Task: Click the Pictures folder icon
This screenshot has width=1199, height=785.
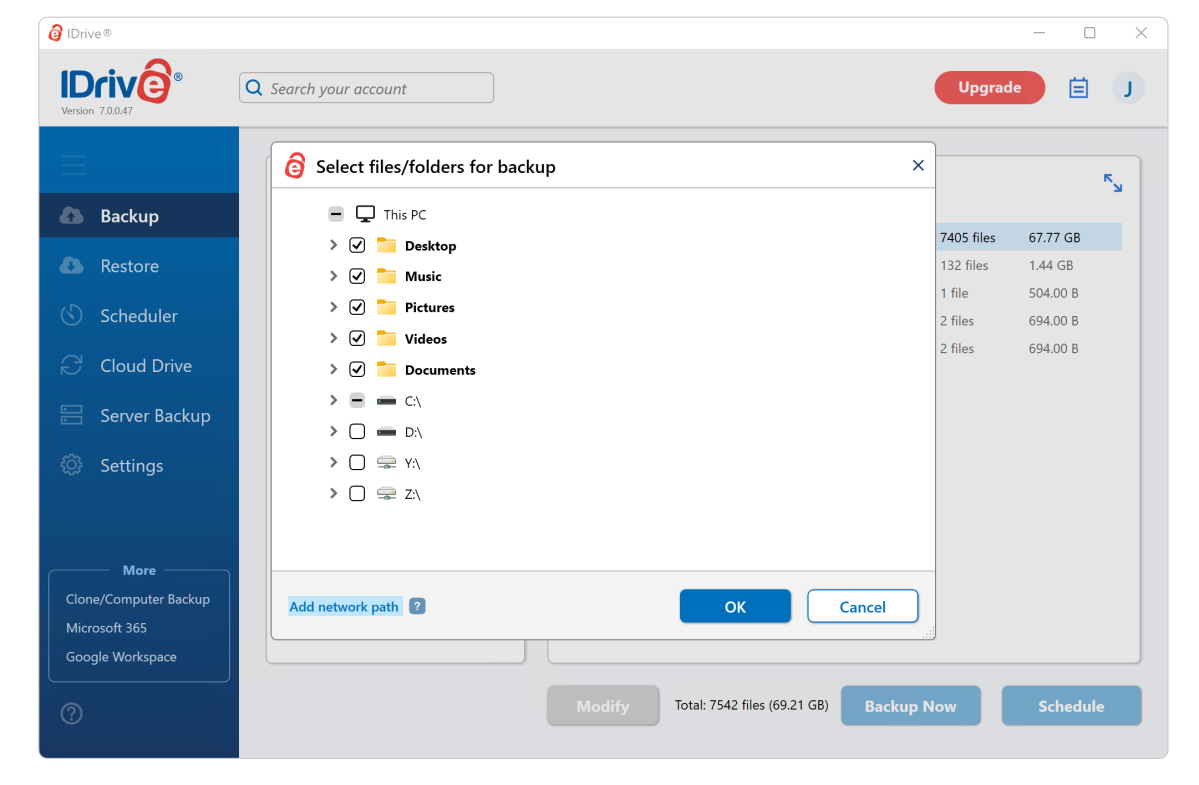Action: pos(387,307)
